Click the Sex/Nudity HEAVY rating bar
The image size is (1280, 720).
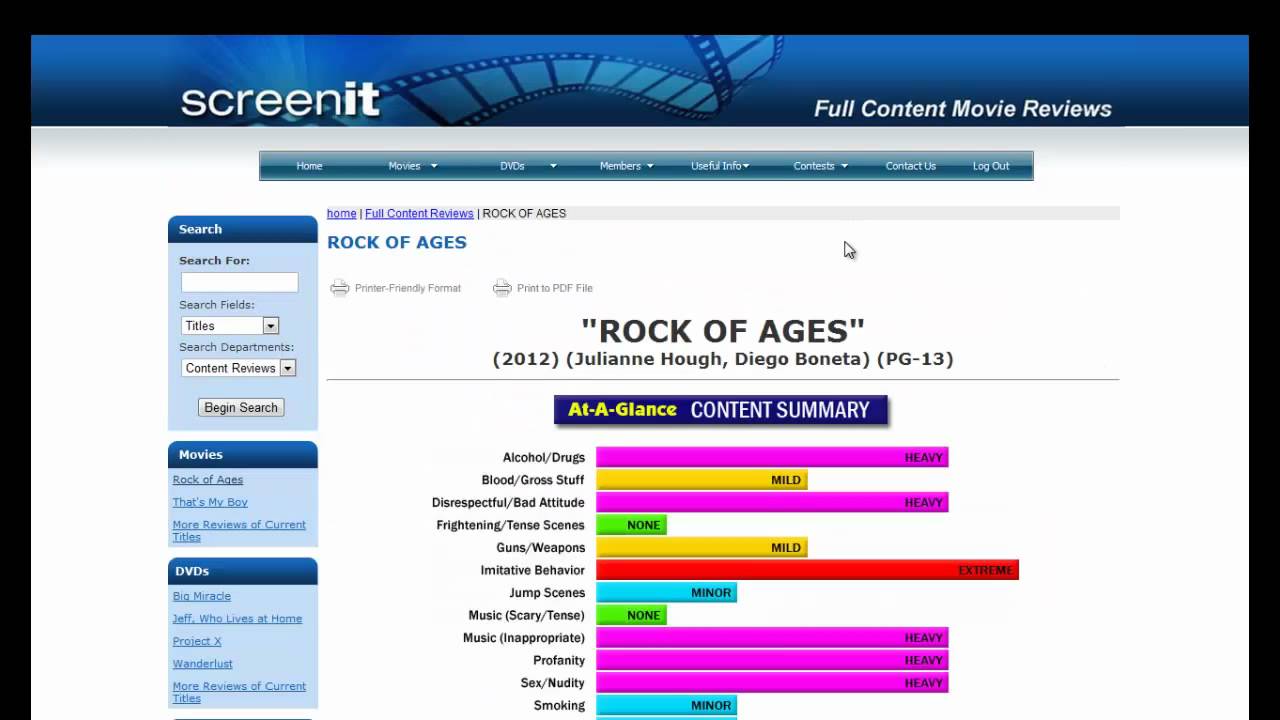tap(772, 683)
